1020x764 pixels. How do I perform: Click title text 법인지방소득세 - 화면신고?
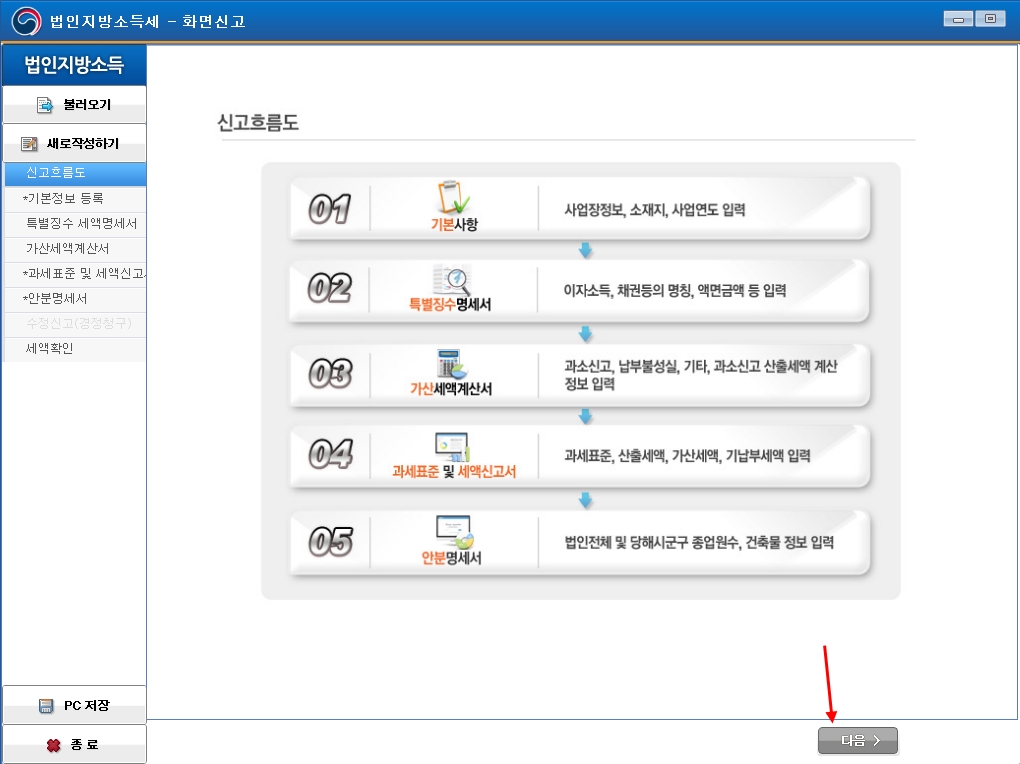point(148,21)
